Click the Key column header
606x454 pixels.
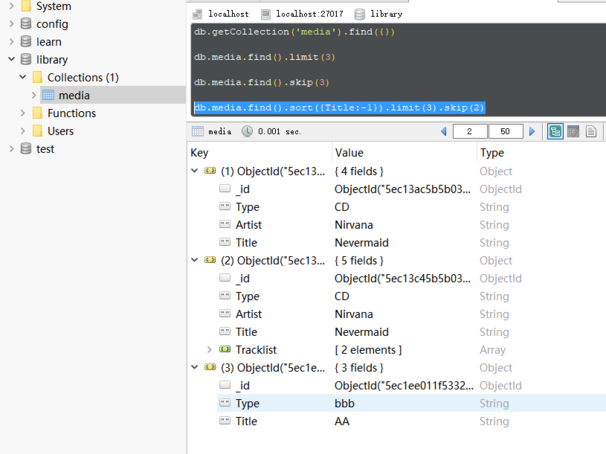199,153
